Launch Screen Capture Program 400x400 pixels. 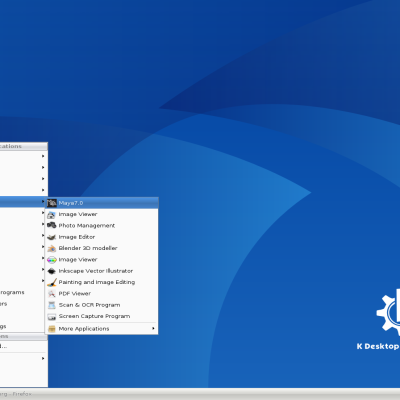click(x=102, y=316)
